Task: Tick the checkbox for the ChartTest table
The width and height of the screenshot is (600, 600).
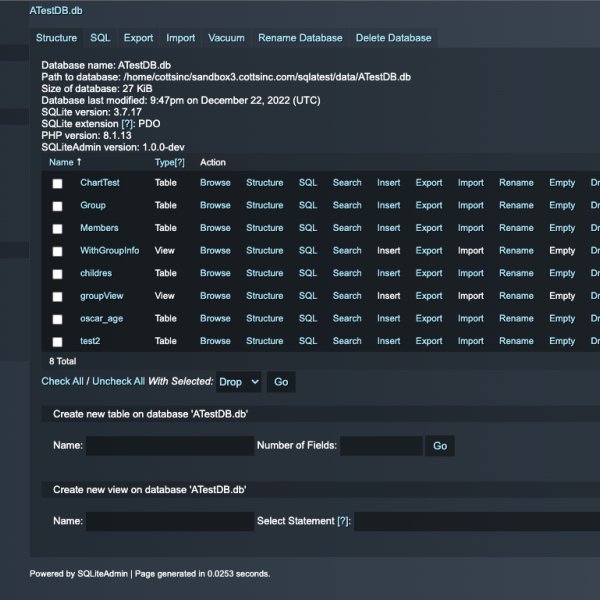Action: coord(57,183)
